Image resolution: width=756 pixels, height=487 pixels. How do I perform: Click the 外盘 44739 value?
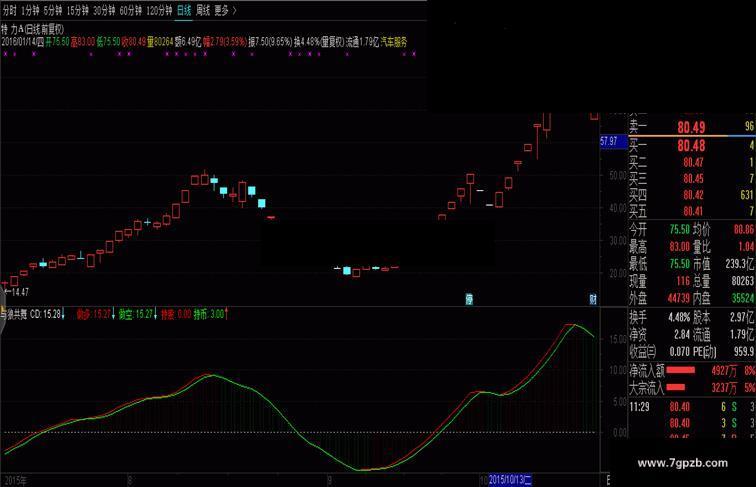click(679, 298)
